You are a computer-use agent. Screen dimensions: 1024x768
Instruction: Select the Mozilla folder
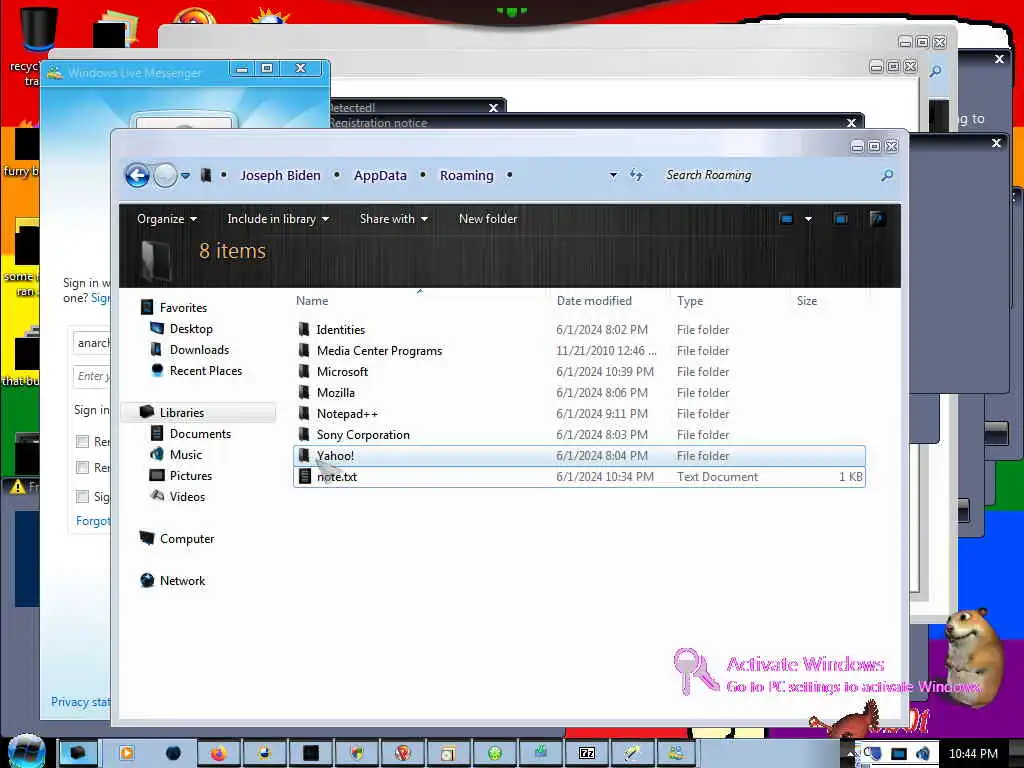point(579,392)
